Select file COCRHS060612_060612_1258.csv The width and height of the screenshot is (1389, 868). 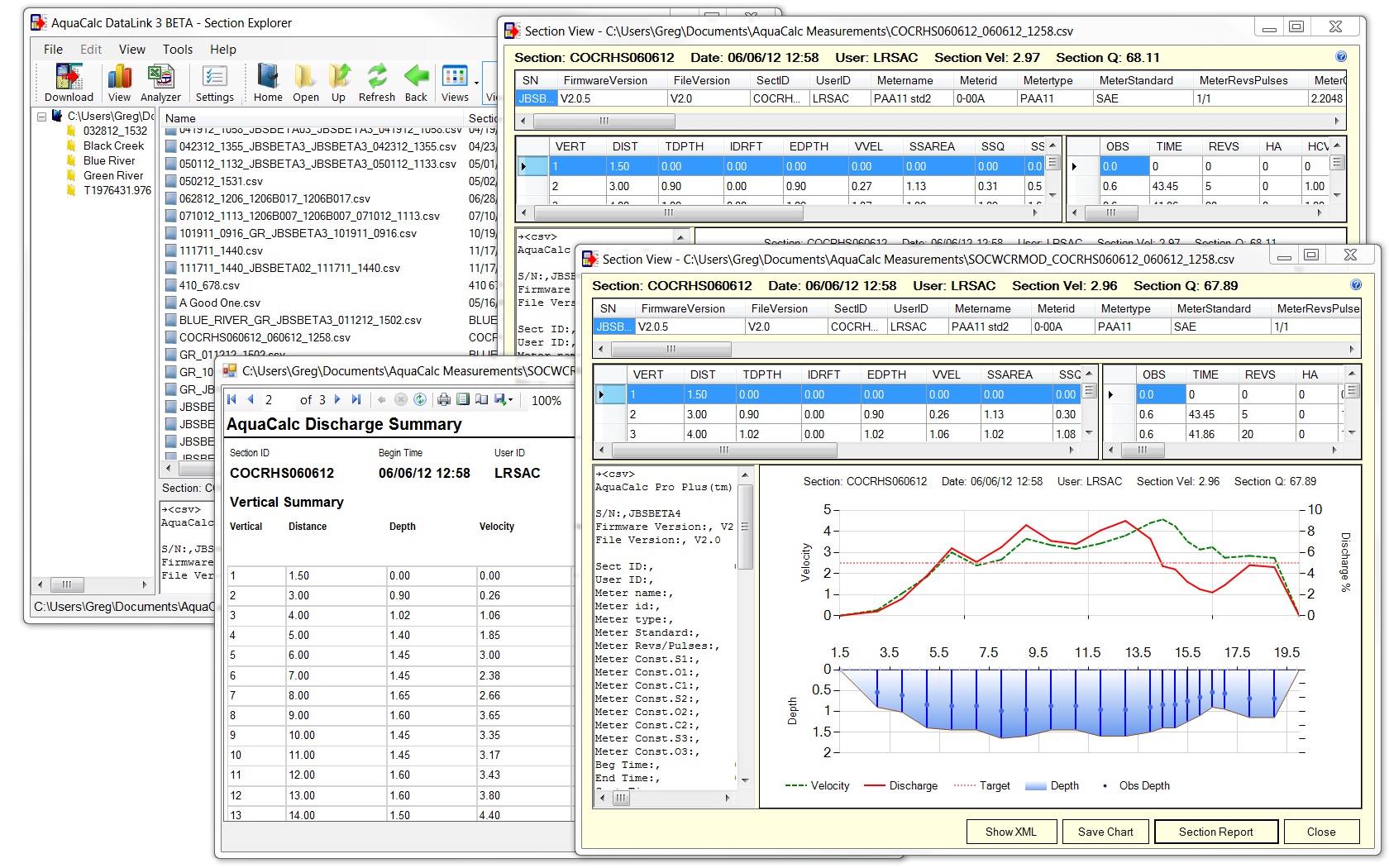(265, 337)
